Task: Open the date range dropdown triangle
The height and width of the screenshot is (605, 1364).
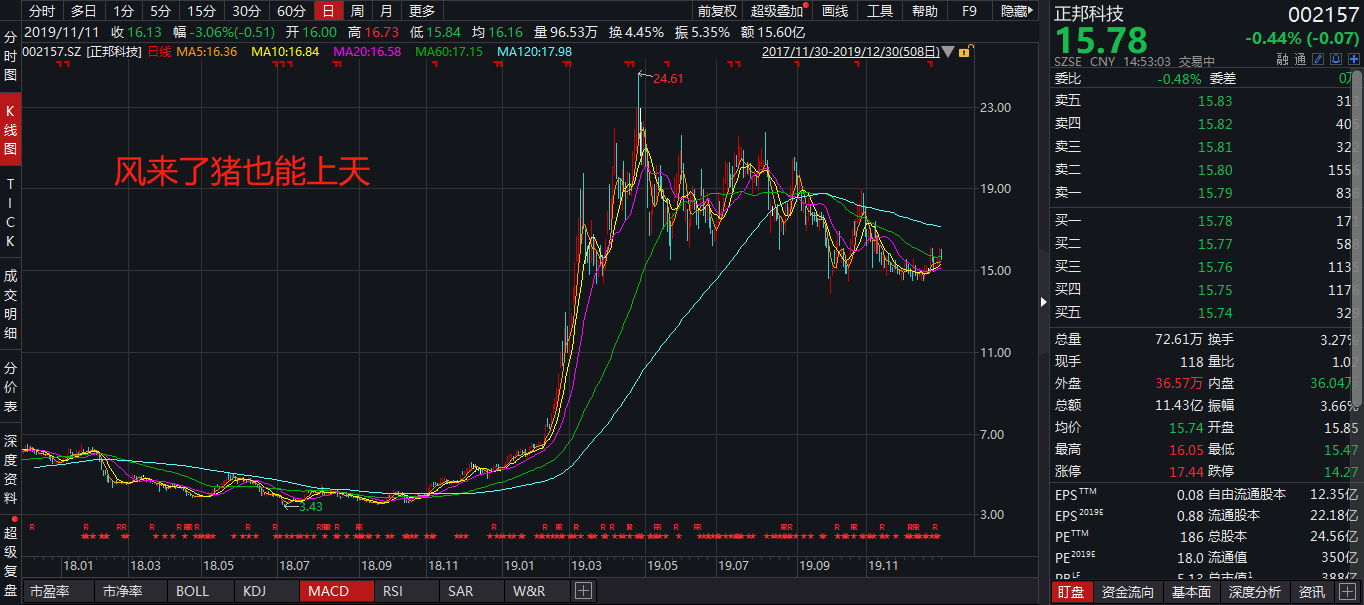Action: click(948, 52)
